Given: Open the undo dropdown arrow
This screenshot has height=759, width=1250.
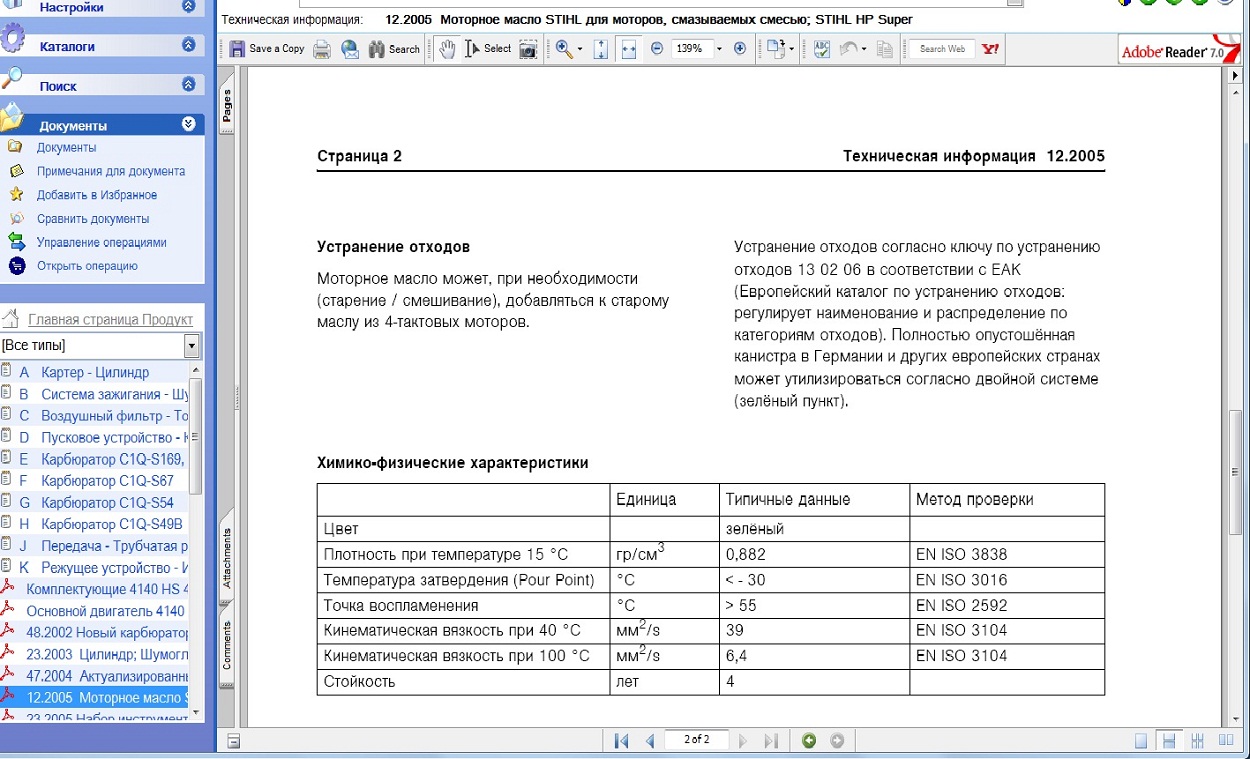Looking at the screenshot, I should (863, 49).
